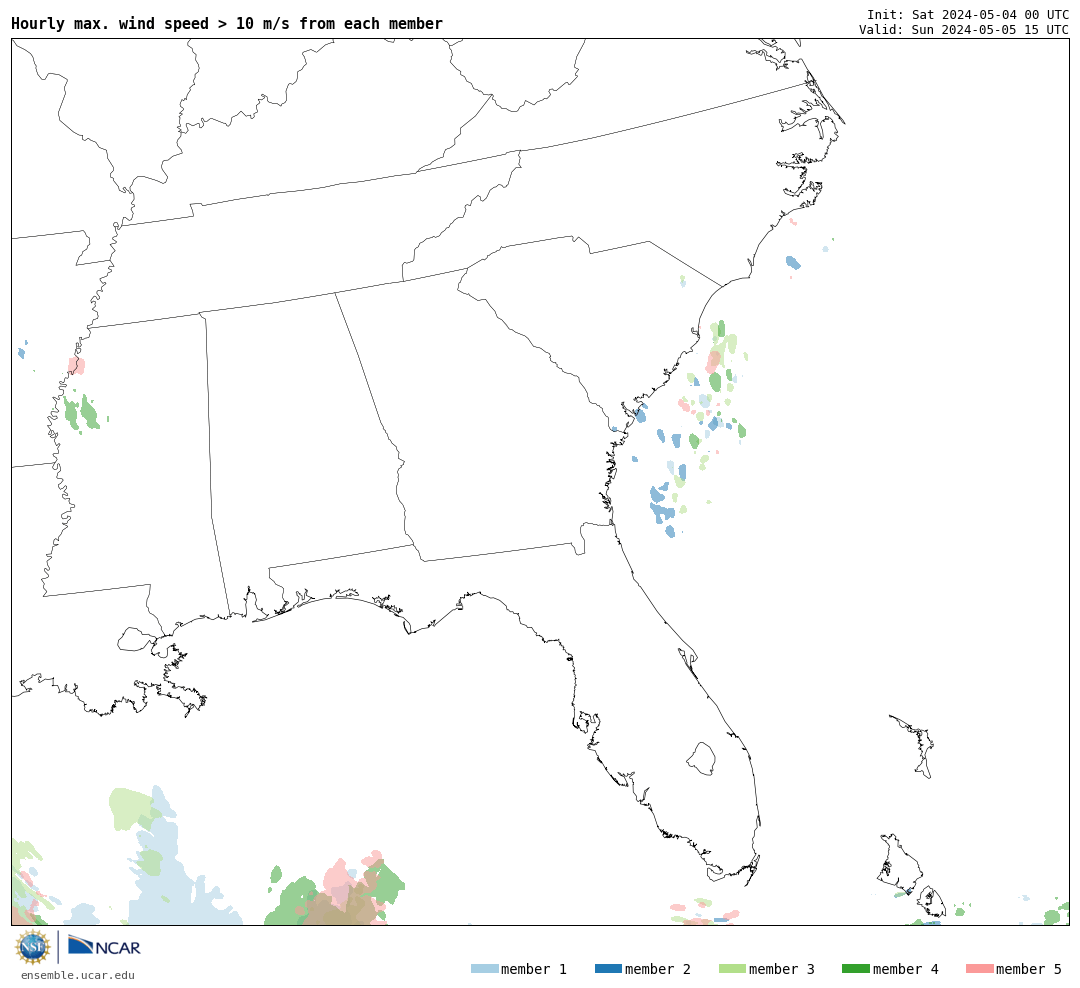Click the 'member 2' legend label
The width and height of the screenshot is (1080, 988).
click(658, 969)
